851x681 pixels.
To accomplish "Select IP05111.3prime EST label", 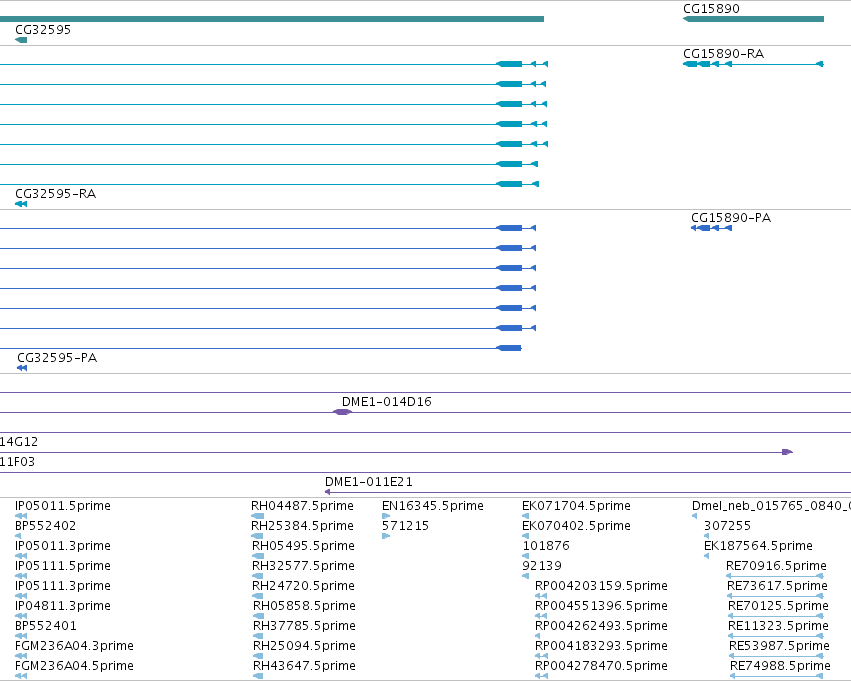I will [x=63, y=586].
